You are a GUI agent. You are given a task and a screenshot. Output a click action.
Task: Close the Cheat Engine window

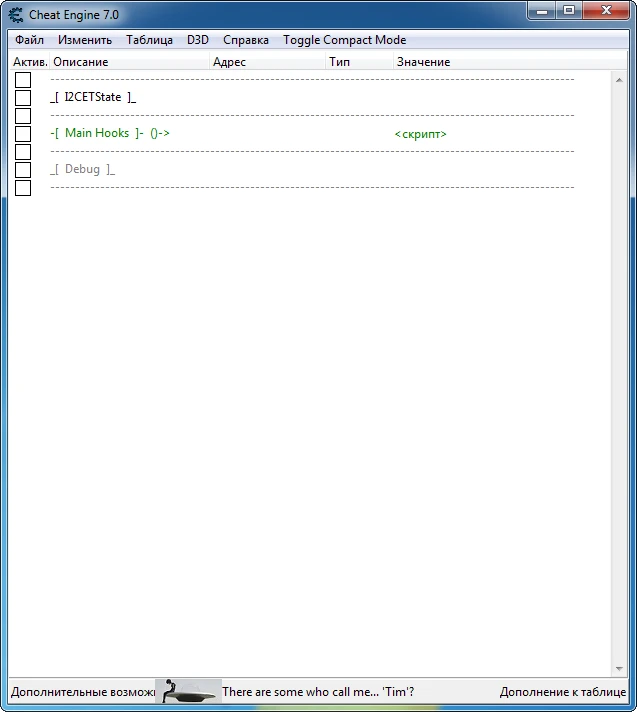(606, 10)
